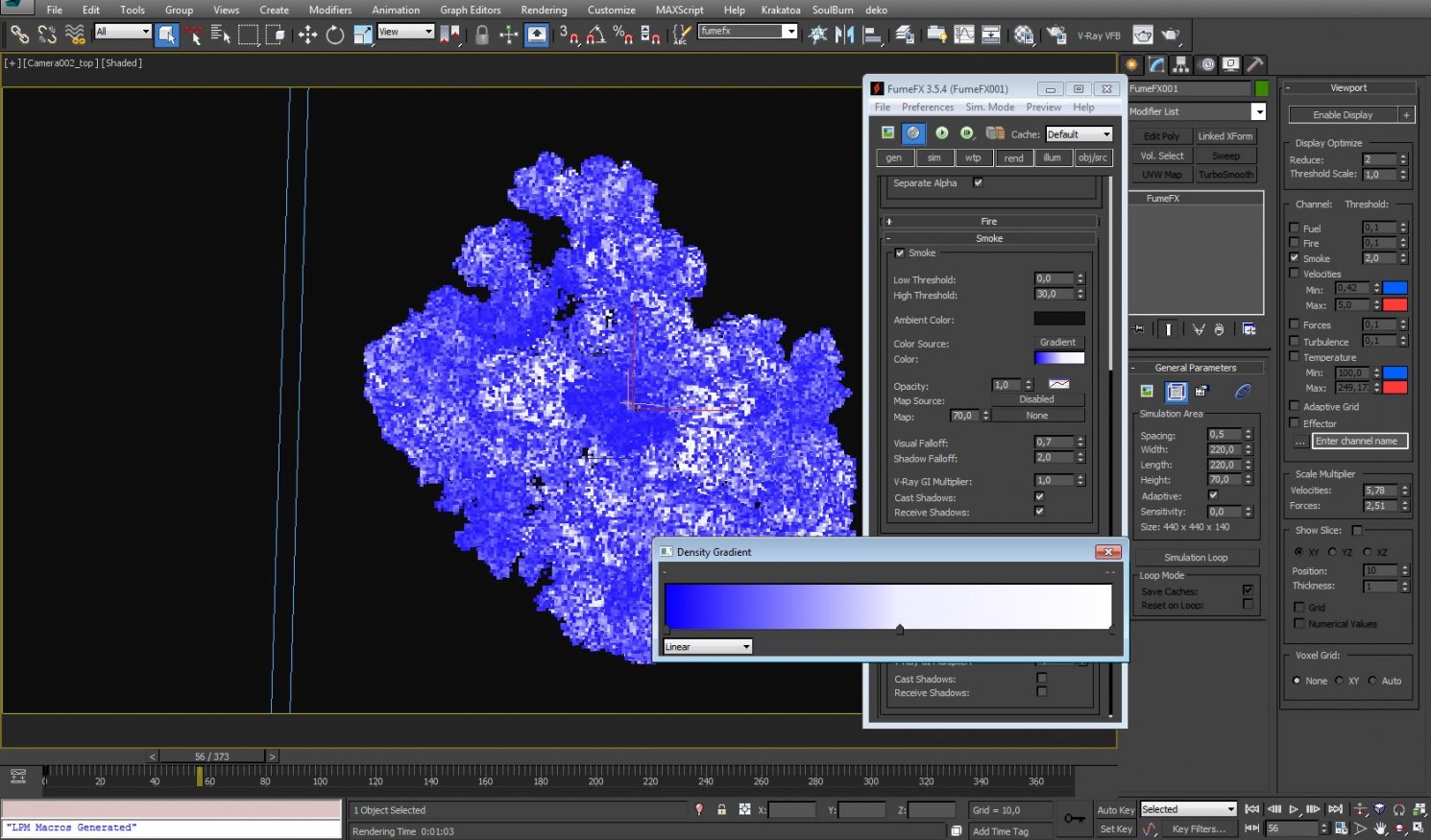Screen dimensions: 1431x840
Task: Select the Select and Move tool
Action: point(307,35)
